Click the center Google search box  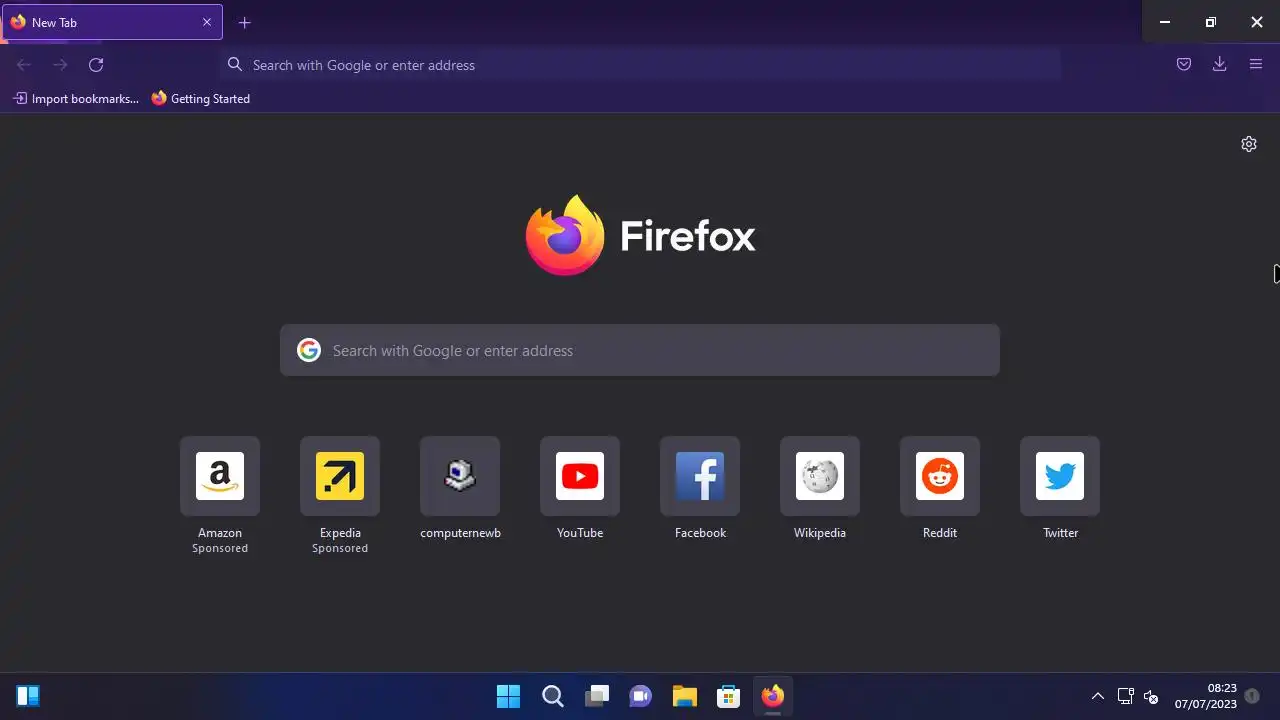640,350
